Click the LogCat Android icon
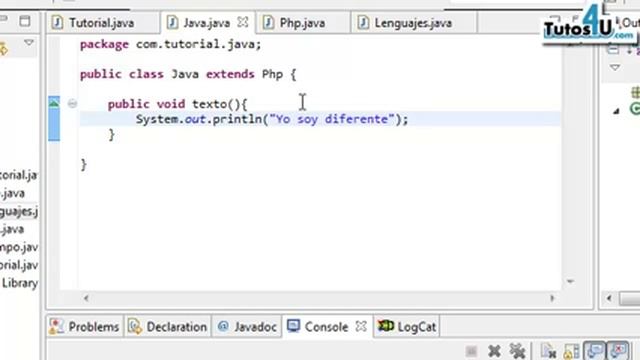Viewport: 640px width, 360px height. click(x=385, y=326)
